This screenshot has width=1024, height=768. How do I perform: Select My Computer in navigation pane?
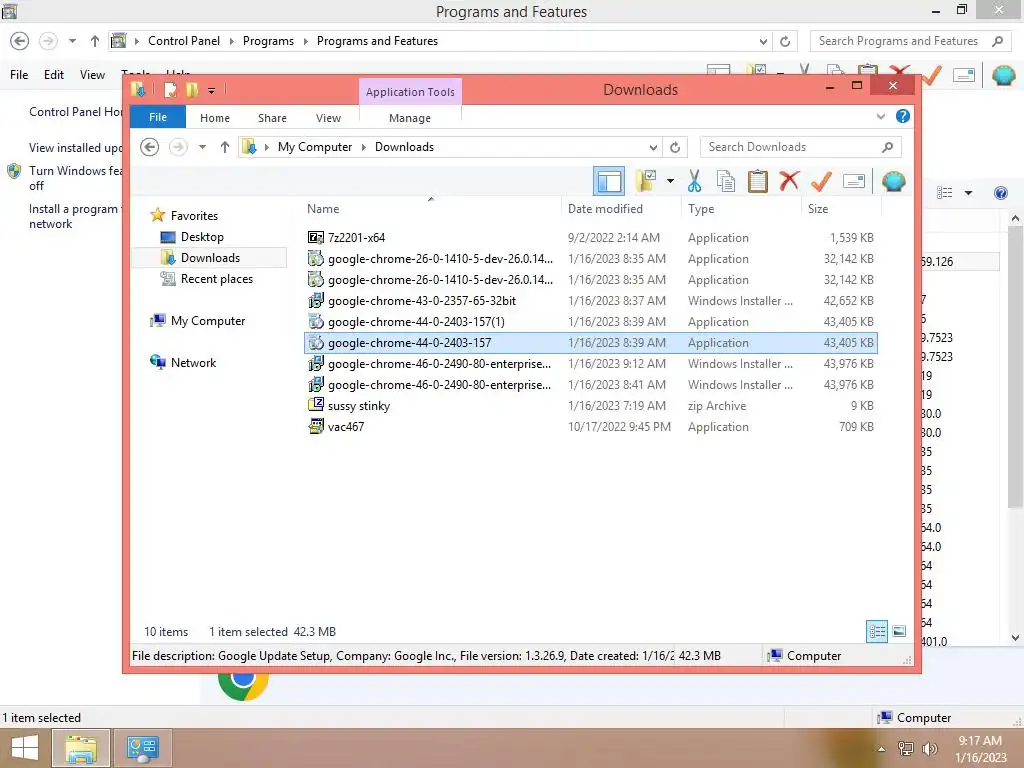pos(208,321)
